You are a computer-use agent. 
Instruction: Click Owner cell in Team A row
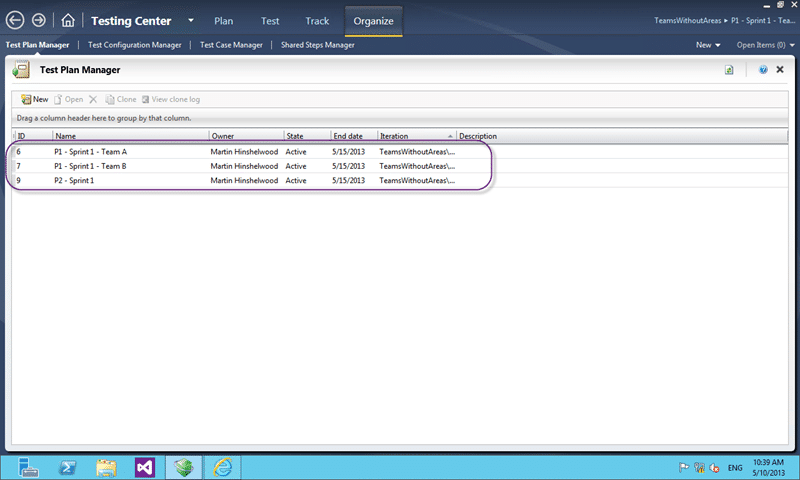point(244,151)
